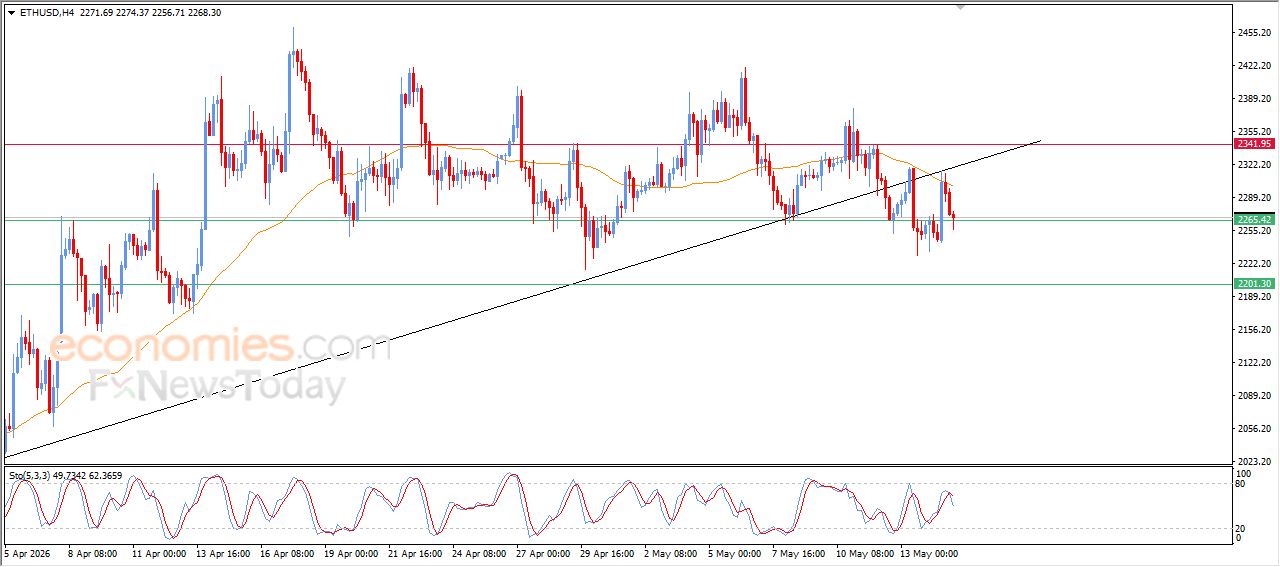
Task: Click the 13 May 00:00 time label
Action: pyautogui.click(x=929, y=552)
